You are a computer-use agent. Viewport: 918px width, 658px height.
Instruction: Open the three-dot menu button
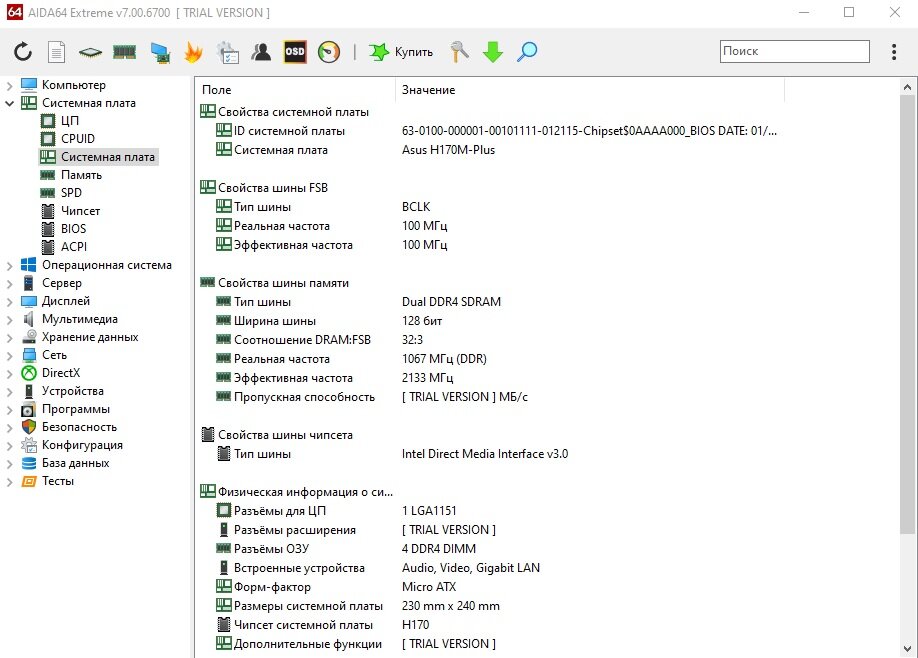click(893, 52)
